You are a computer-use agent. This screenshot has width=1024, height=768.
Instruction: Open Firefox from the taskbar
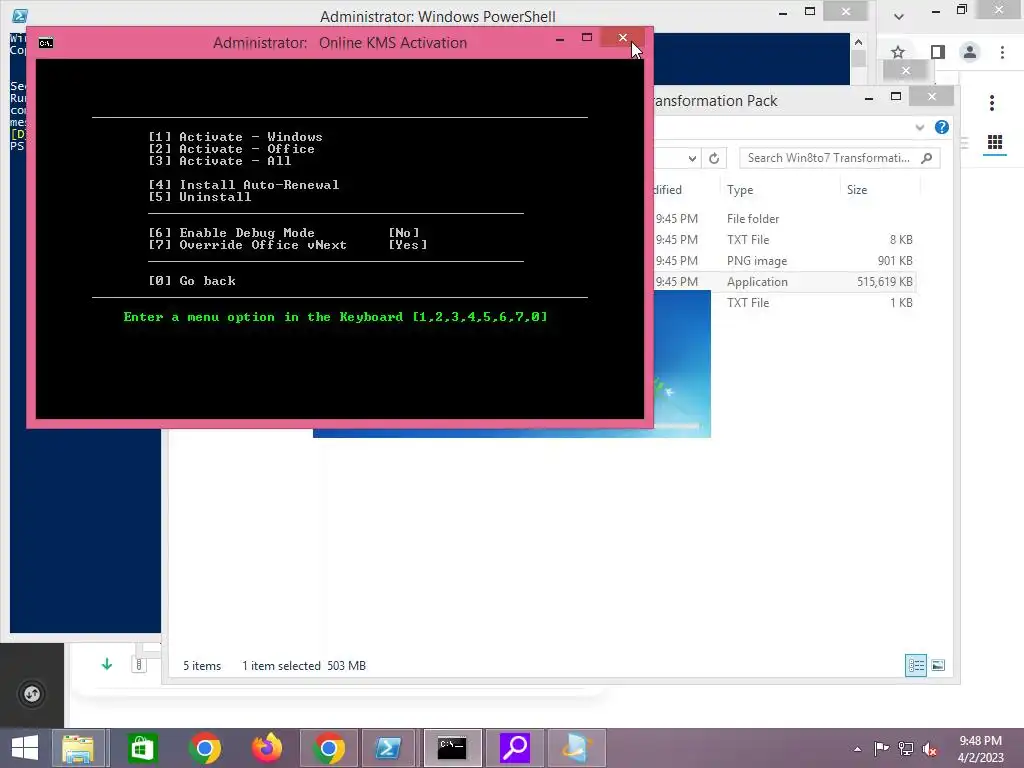tap(267, 748)
